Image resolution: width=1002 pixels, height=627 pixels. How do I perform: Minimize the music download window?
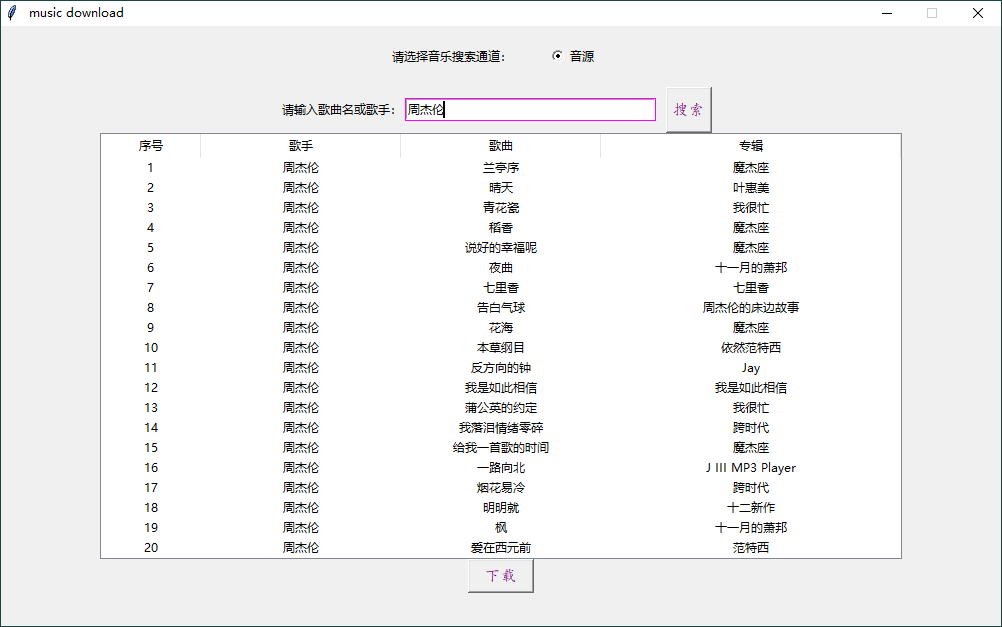(x=886, y=12)
